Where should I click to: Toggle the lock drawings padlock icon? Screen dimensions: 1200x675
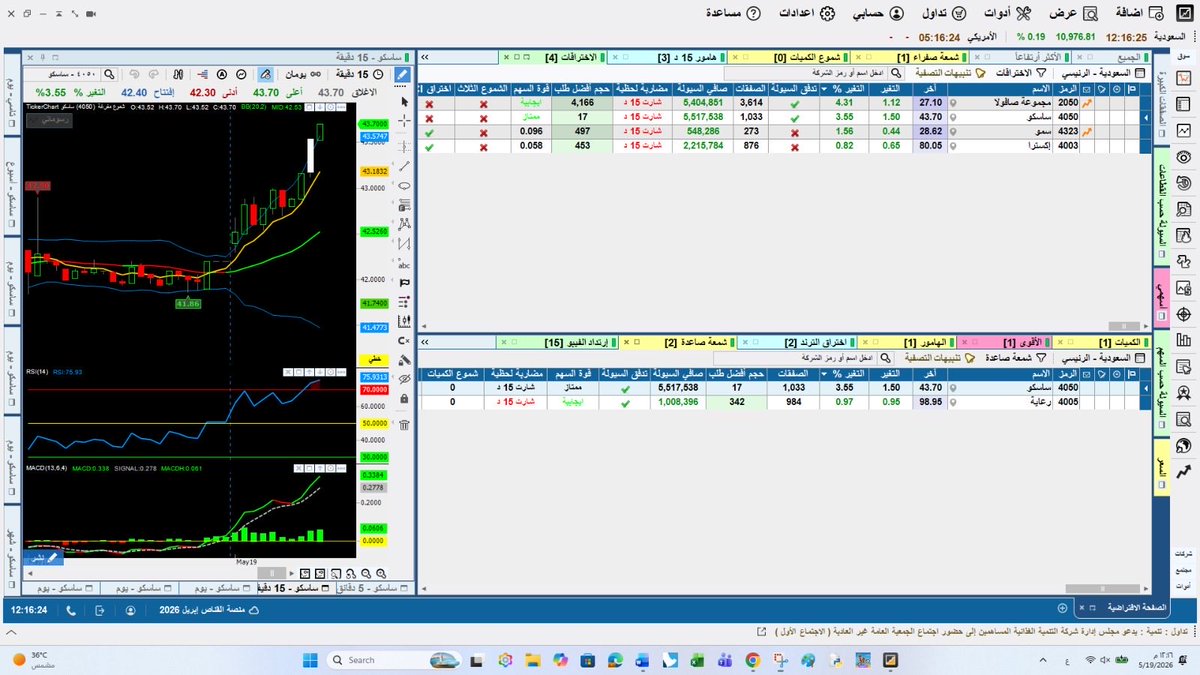(404, 398)
